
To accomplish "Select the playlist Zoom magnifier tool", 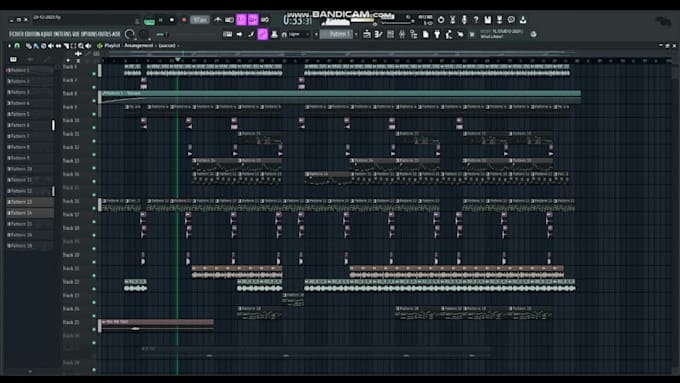I will click(81, 46).
